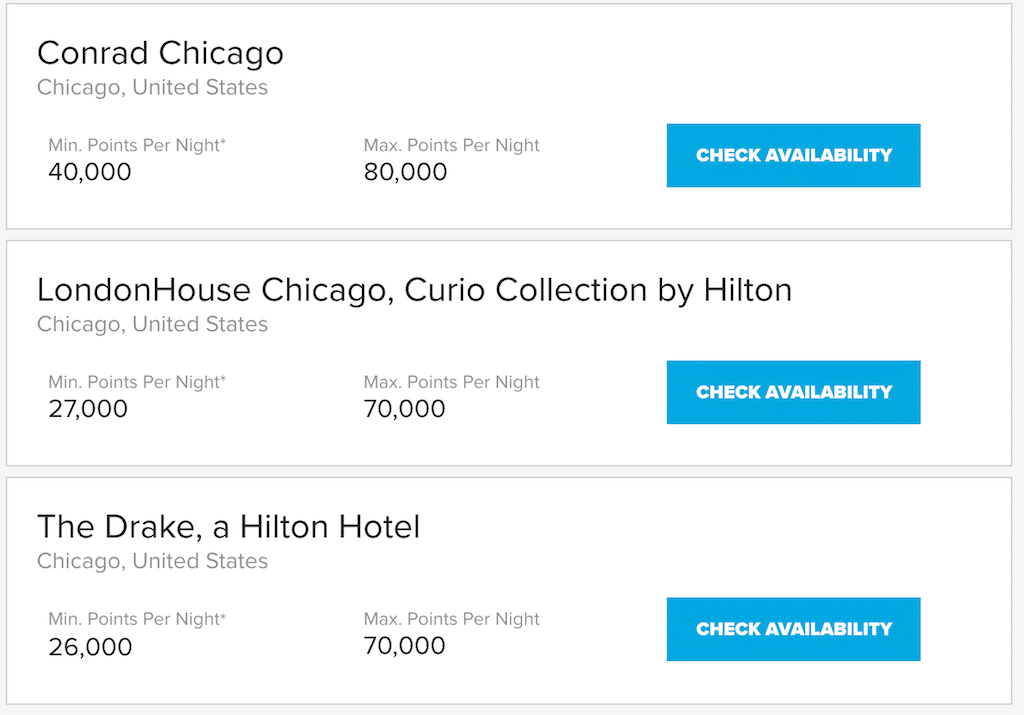Click the location text under LondonHouse Chicago
The image size is (1024, 715).
coord(152,324)
